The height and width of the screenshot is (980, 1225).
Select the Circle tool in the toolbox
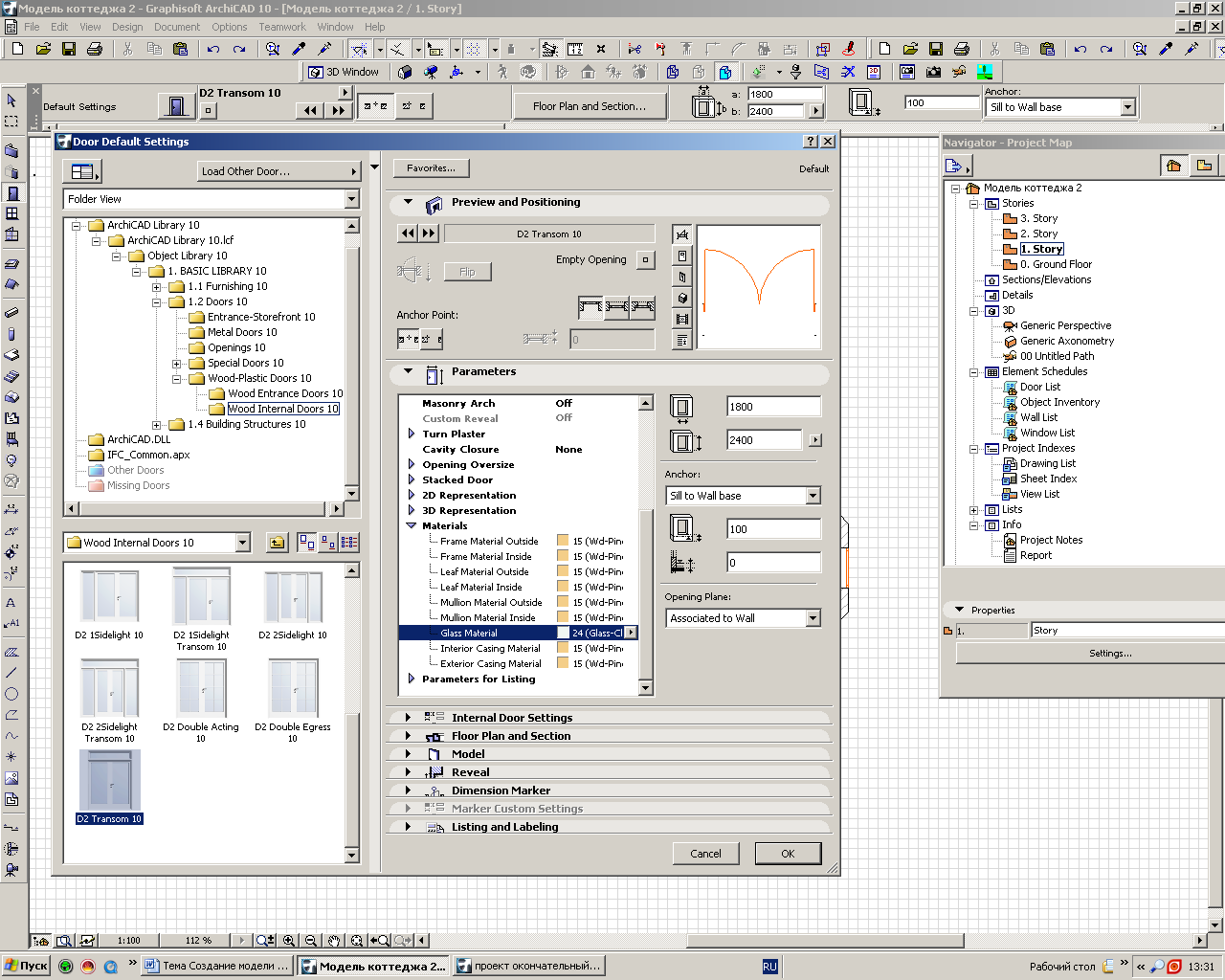[x=11, y=694]
